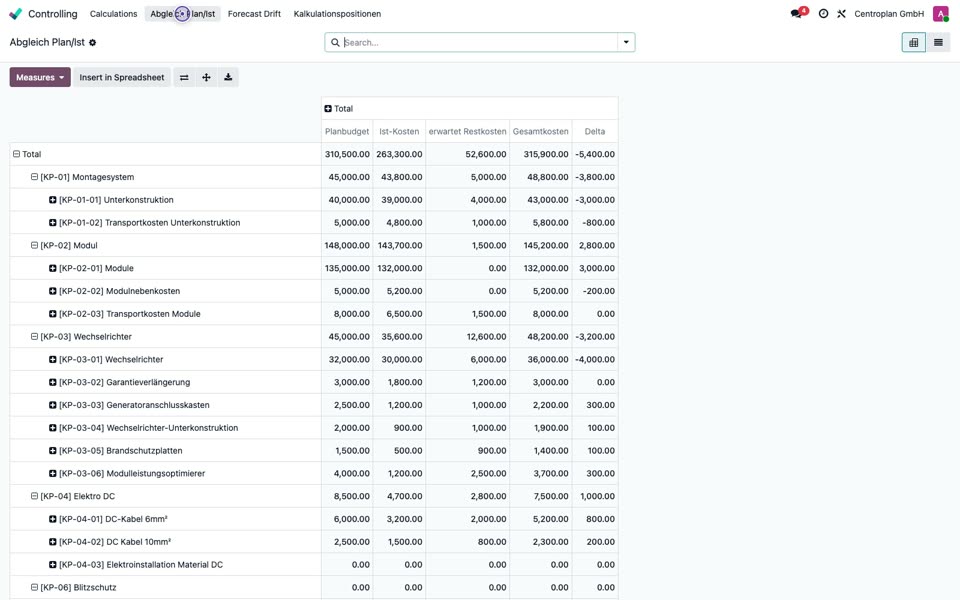The width and height of the screenshot is (960, 600).
Task: Sort by erwartet Restkosten column header
Action: 468,131
